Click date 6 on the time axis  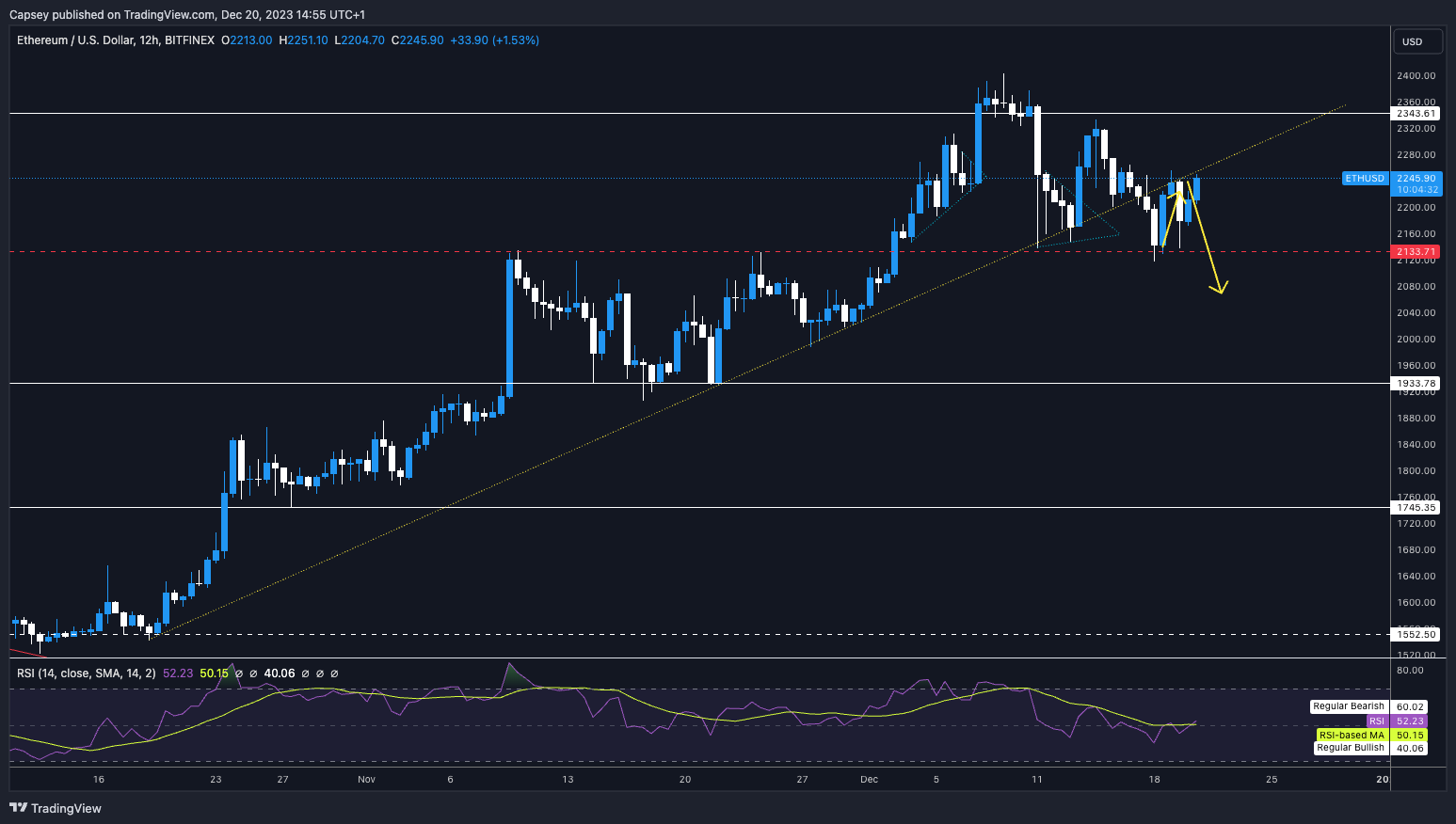click(x=451, y=779)
